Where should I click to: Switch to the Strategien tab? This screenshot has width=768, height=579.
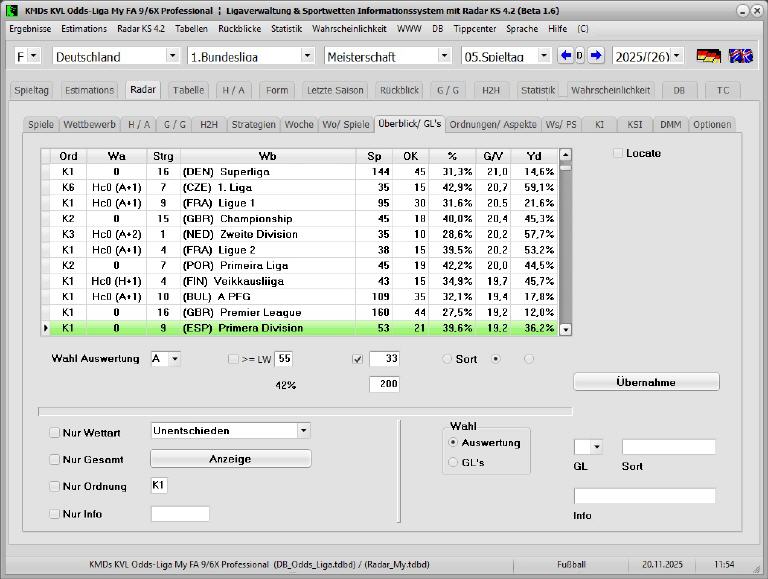(253, 125)
